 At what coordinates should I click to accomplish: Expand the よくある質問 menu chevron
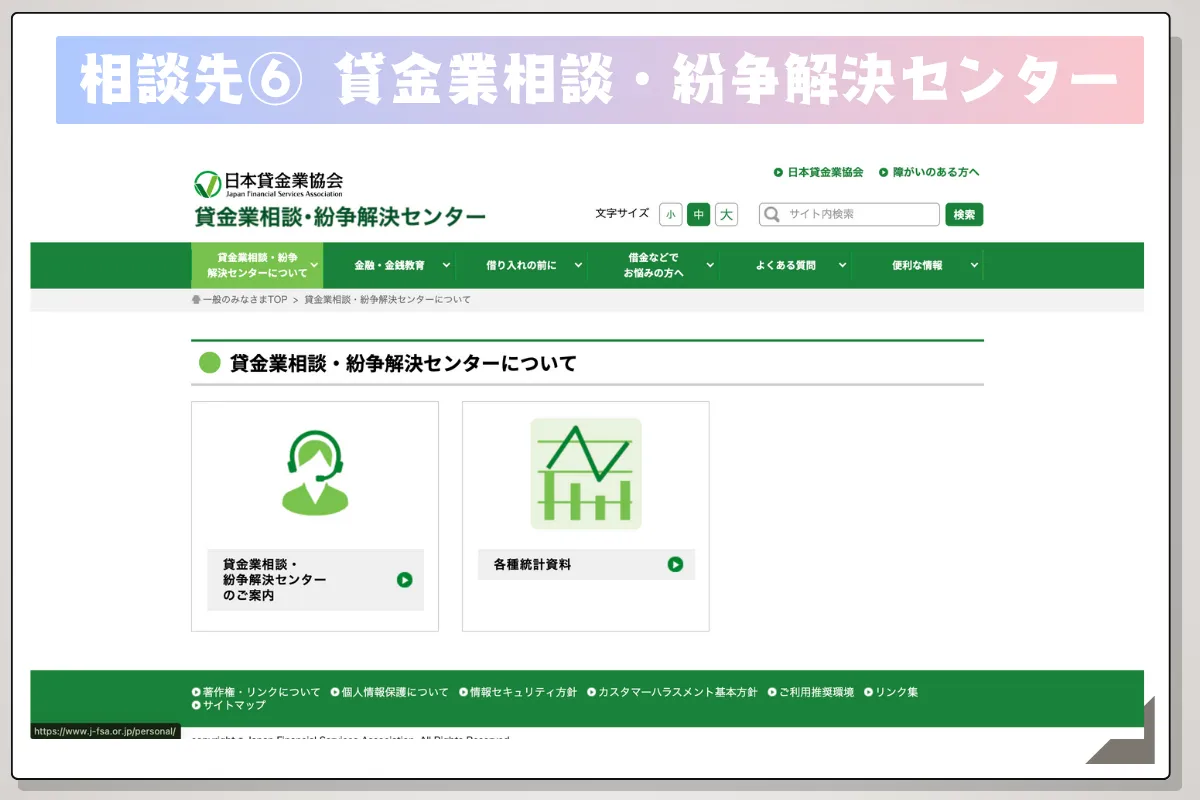[842, 265]
